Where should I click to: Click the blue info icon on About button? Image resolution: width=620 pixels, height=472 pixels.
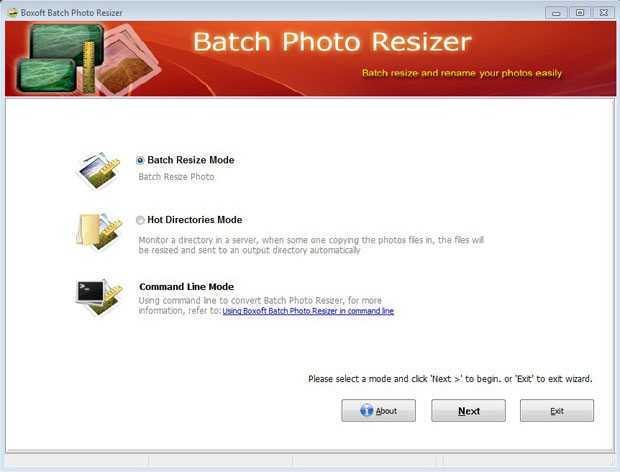click(x=367, y=410)
